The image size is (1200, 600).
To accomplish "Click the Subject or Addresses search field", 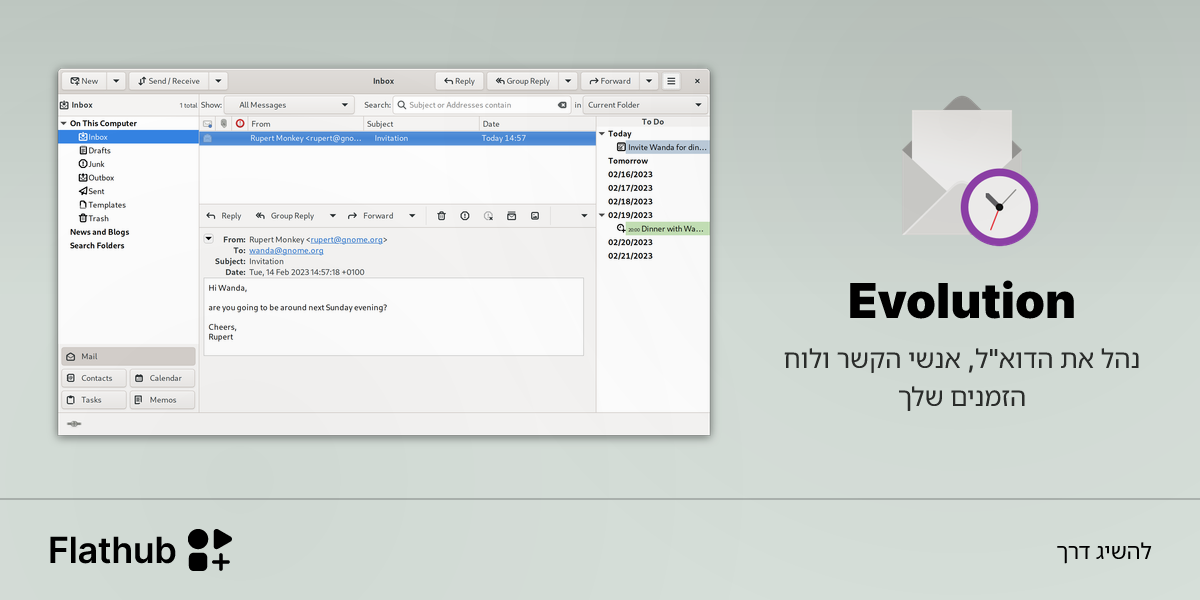I will point(482,105).
